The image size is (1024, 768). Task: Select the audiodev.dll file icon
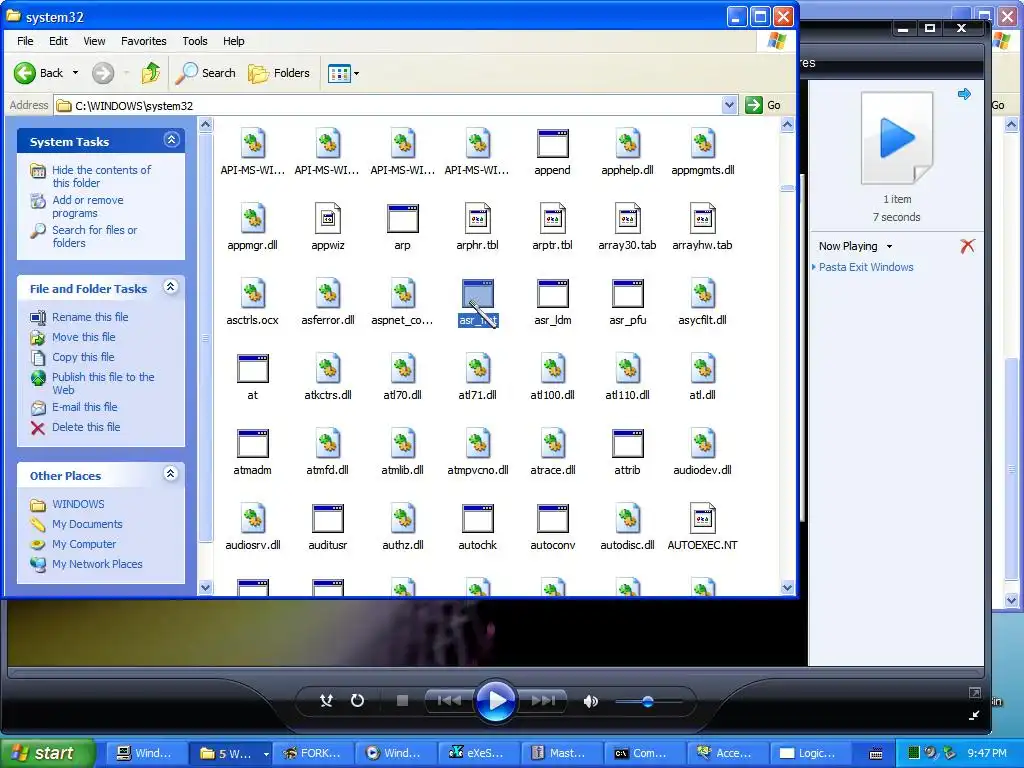tap(703, 444)
